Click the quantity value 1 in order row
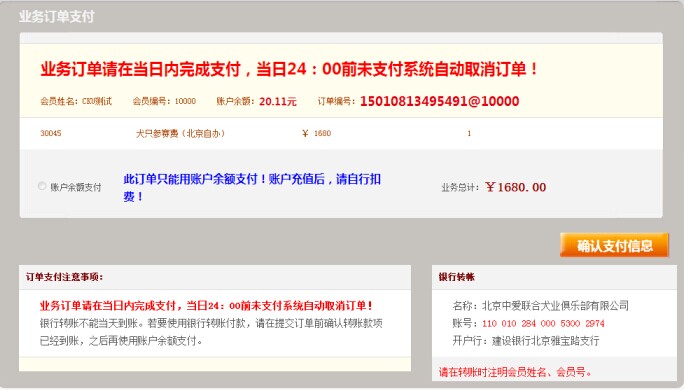This screenshot has height=390, width=684. click(469, 133)
